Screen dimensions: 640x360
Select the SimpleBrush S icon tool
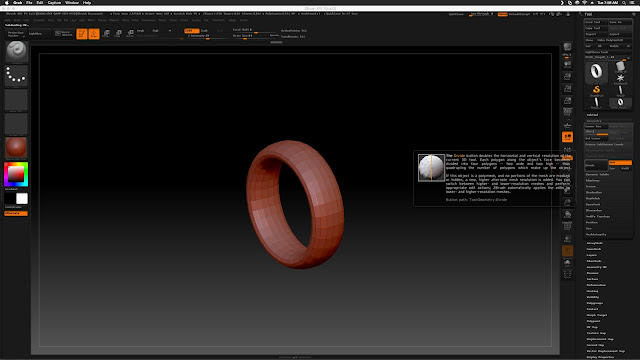click(x=596, y=90)
